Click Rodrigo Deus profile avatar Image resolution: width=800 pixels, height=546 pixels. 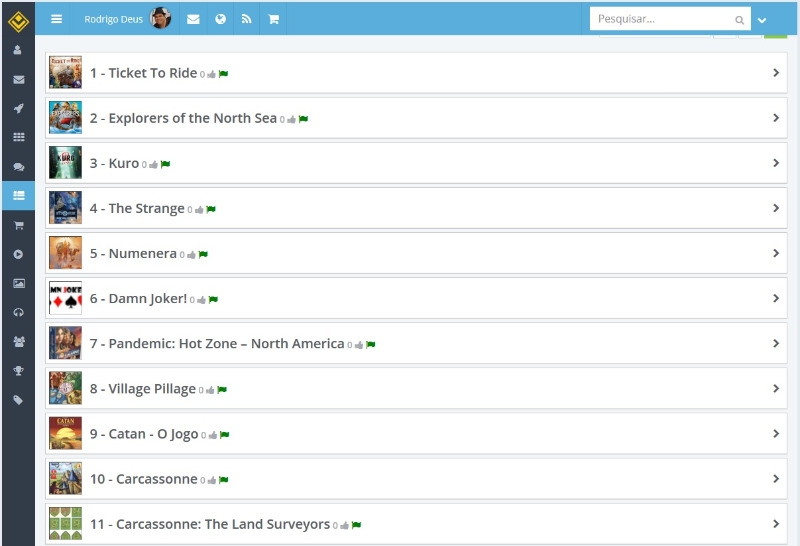pos(160,18)
